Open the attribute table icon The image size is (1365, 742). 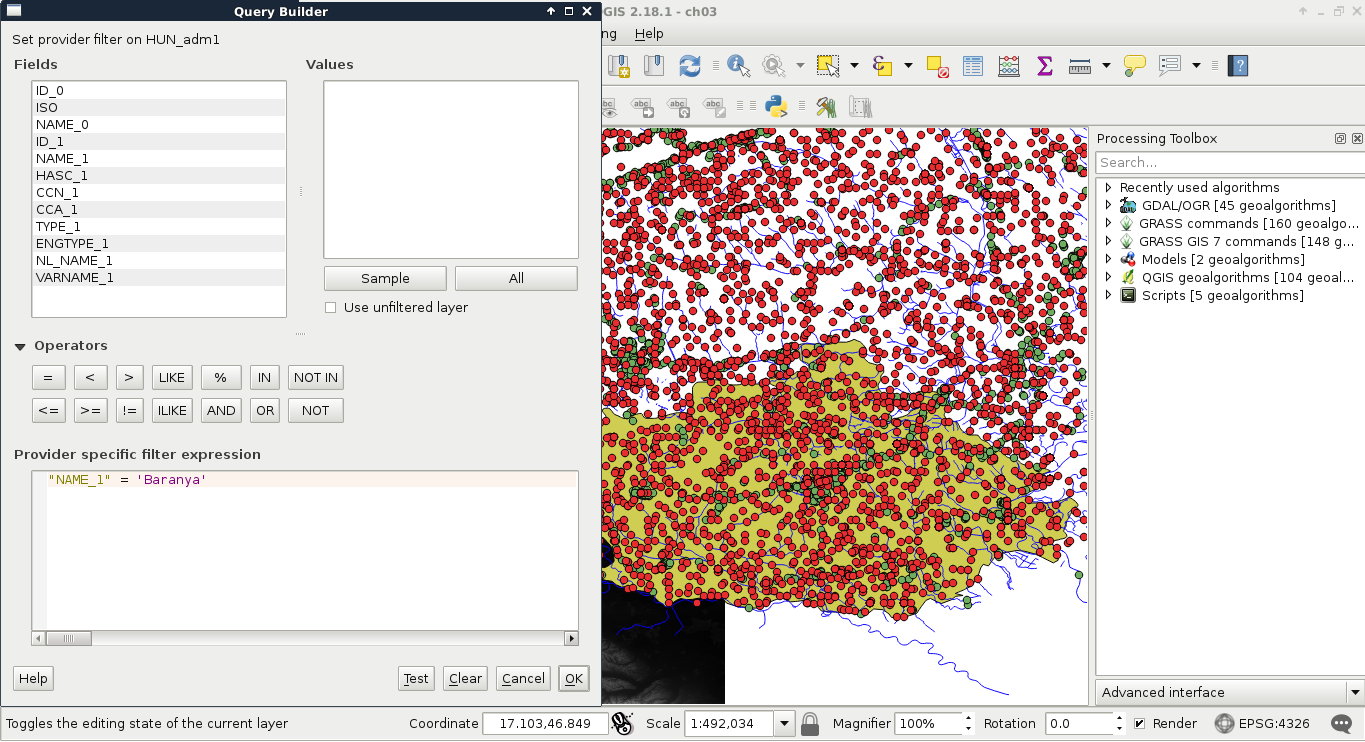(x=973, y=66)
